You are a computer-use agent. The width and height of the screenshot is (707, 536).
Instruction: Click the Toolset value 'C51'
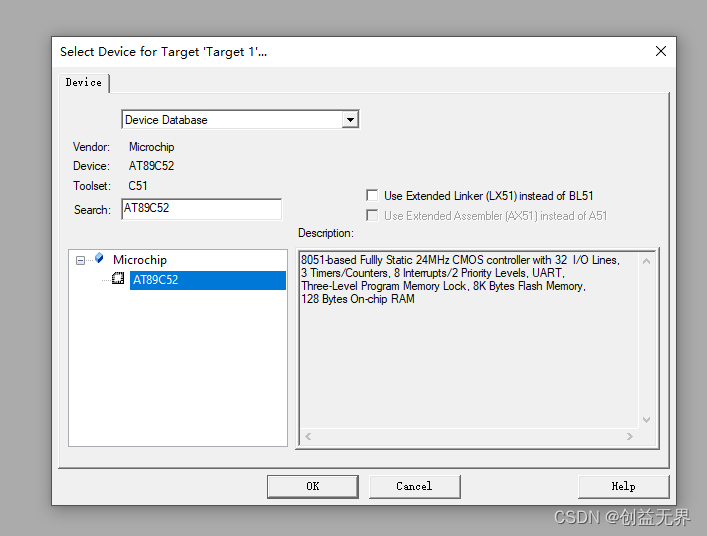coord(138,186)
